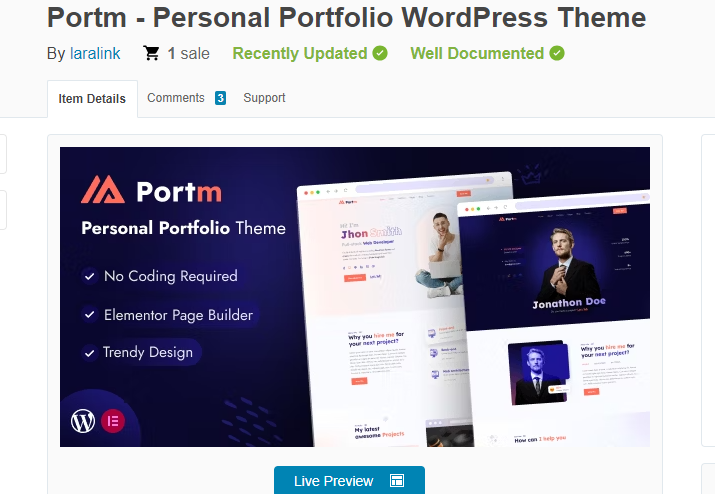Click the checkmark beside No Coding Required
715x494 pixels.
pos(90,276)
